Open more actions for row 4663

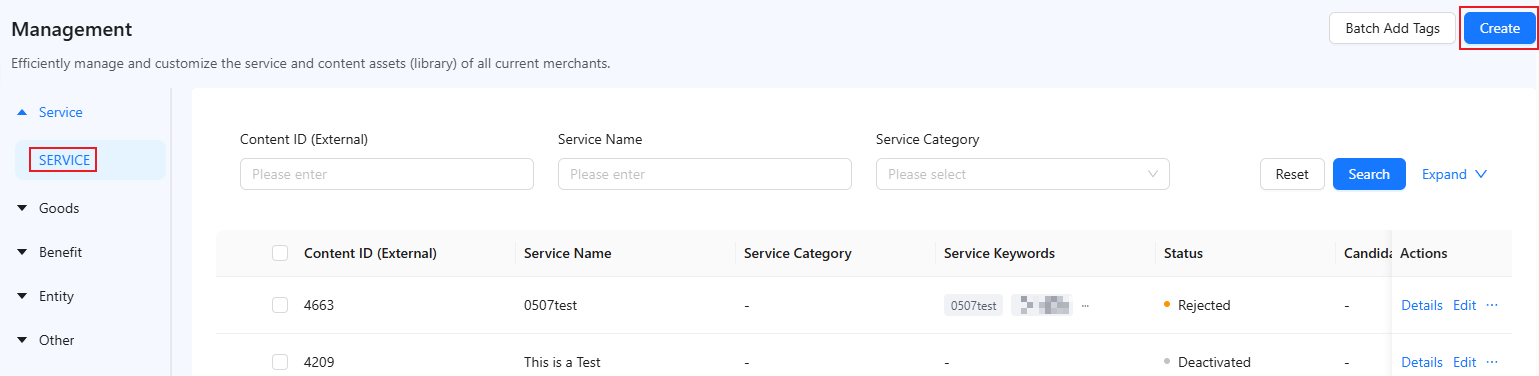tap(1493, 305)
